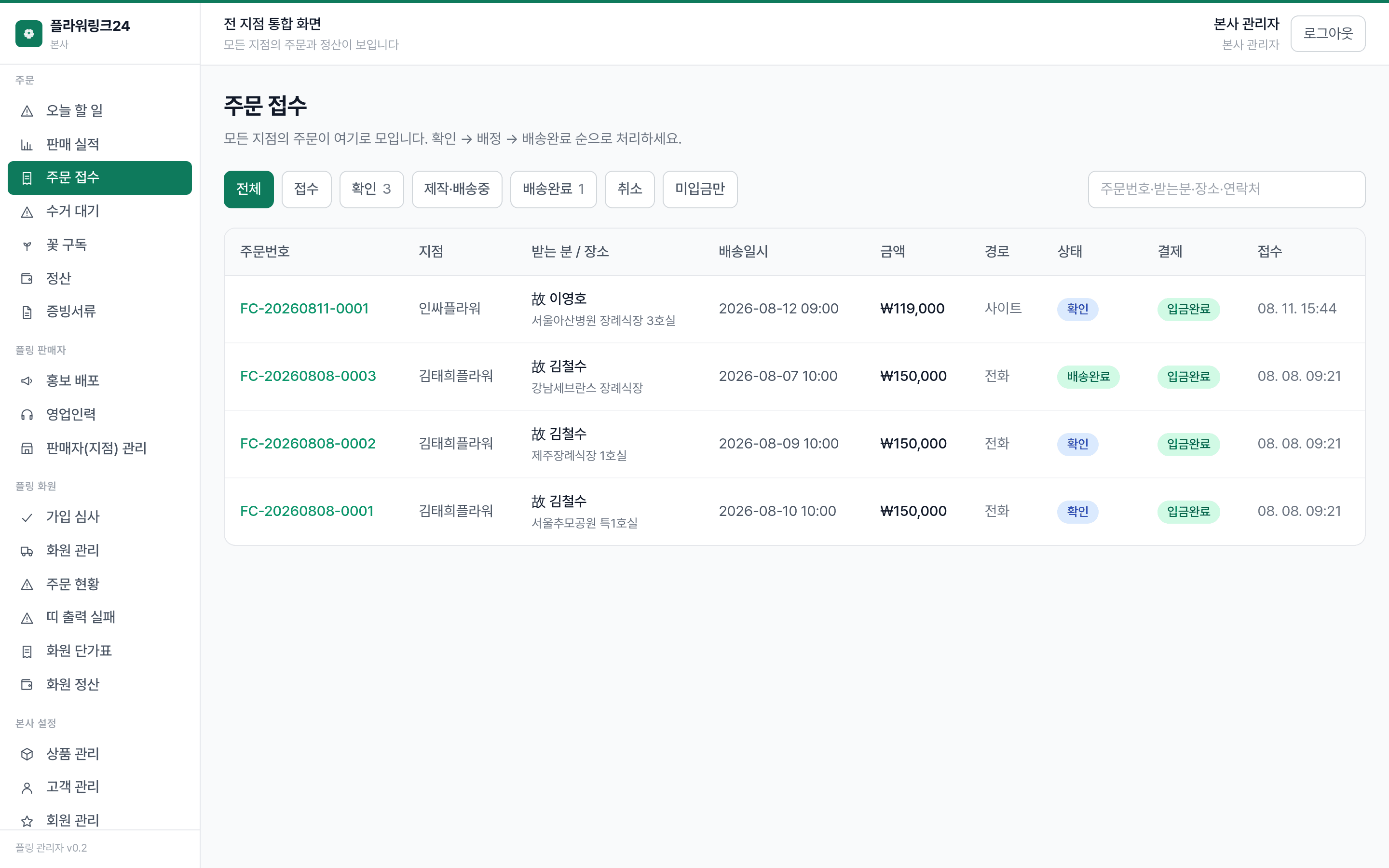Show 취소 orders tab

point(630,190)
